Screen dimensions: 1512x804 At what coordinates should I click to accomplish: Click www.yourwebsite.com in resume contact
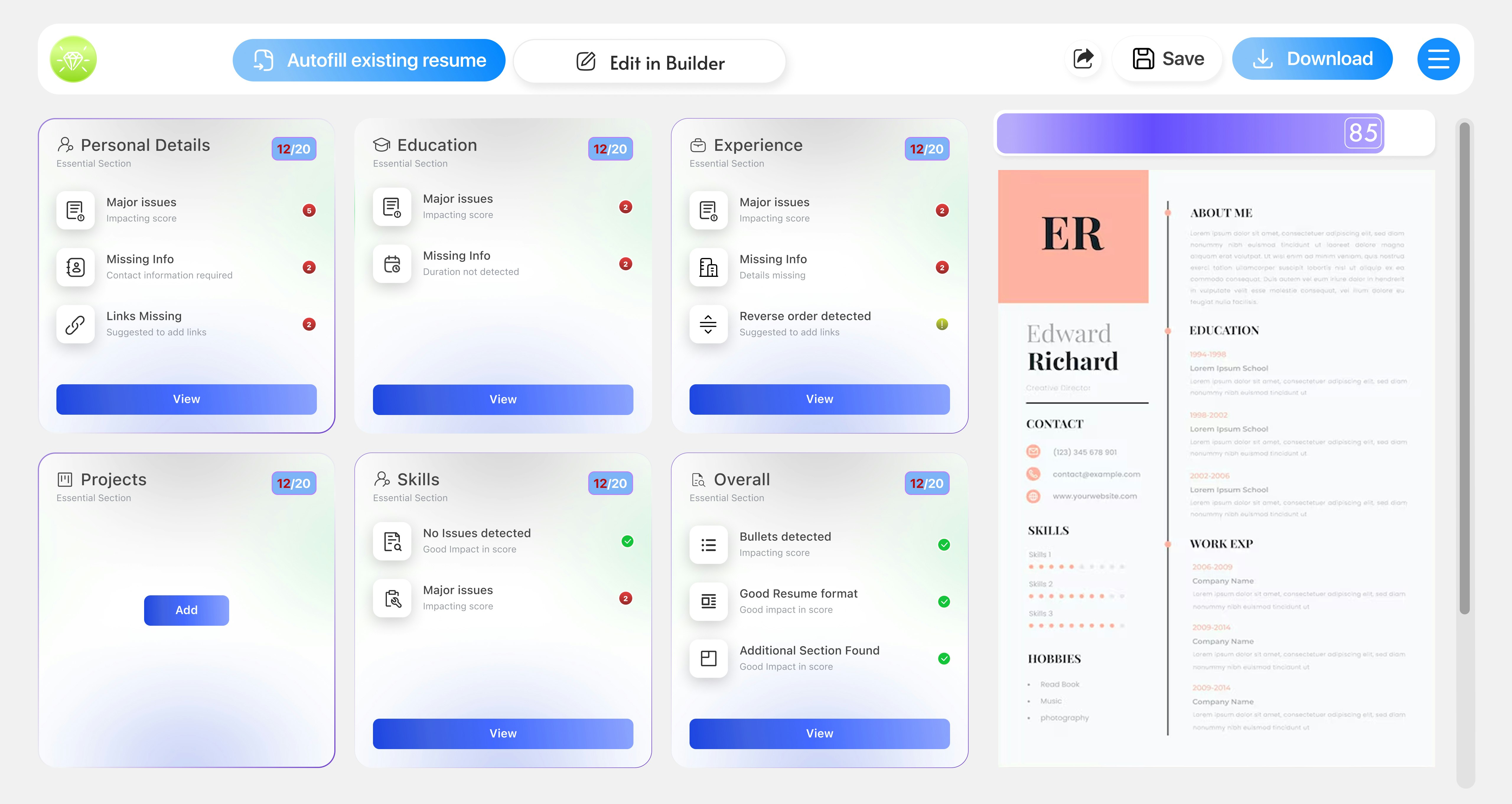[x=1095, y=496]
